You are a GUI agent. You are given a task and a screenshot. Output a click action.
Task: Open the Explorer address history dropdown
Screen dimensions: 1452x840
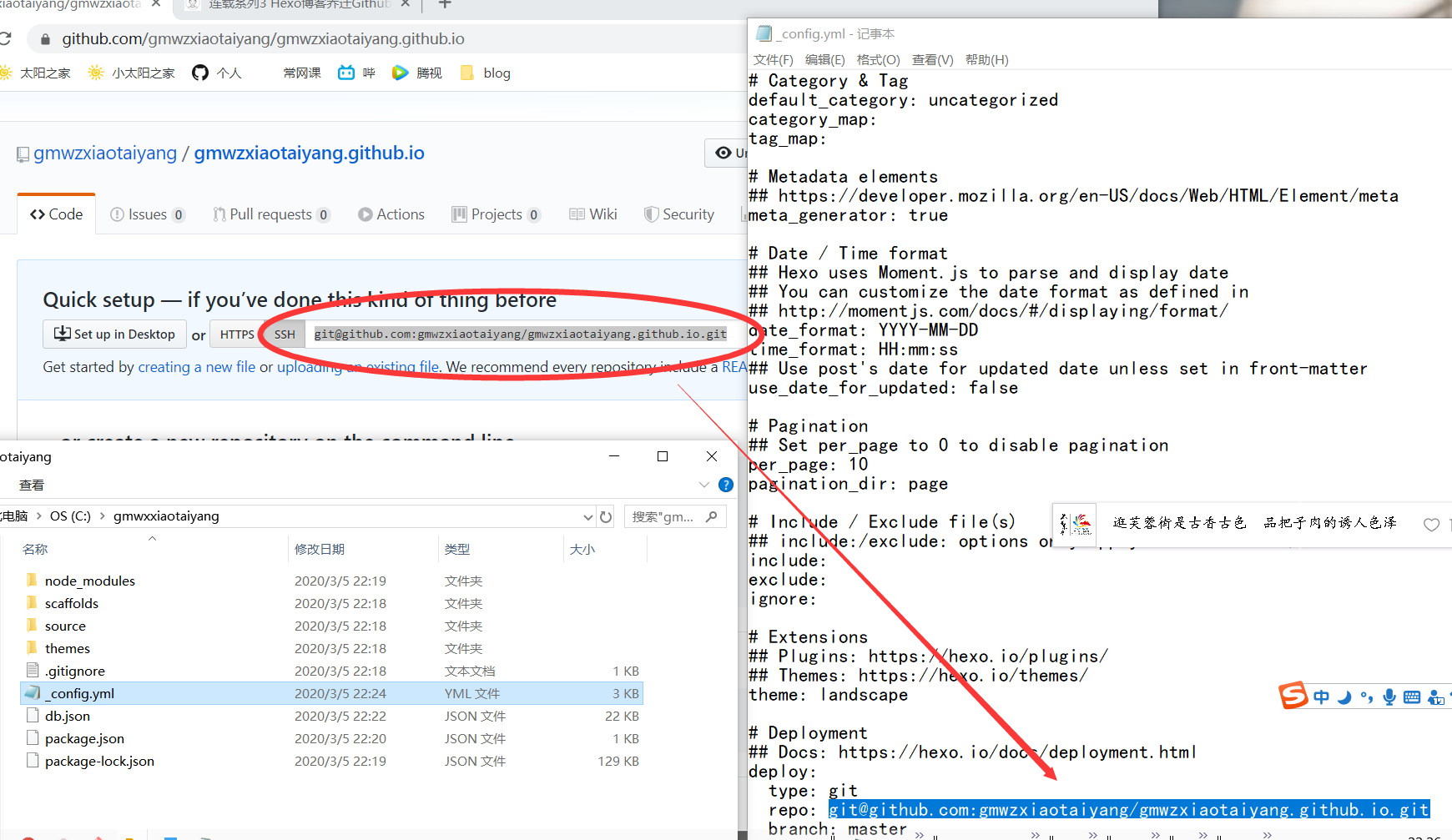(x=588, y=516)
